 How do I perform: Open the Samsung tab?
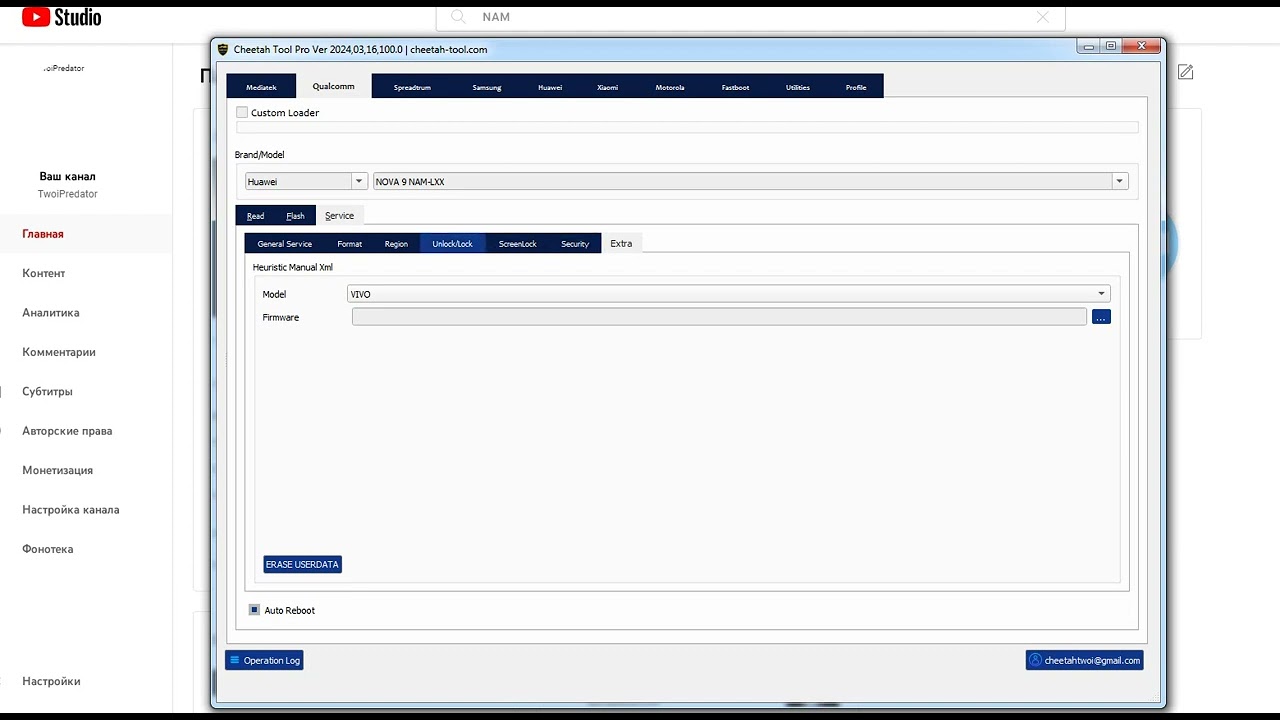(487, 87)
